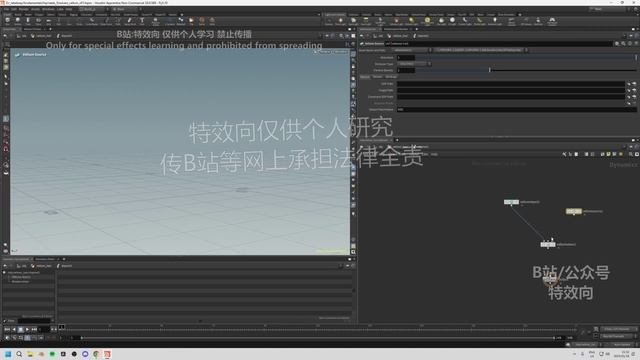The width and height of the screenshot is (640, 360).
Task: Click the Switcher shelf tool
Action: [x=538, y=20]
